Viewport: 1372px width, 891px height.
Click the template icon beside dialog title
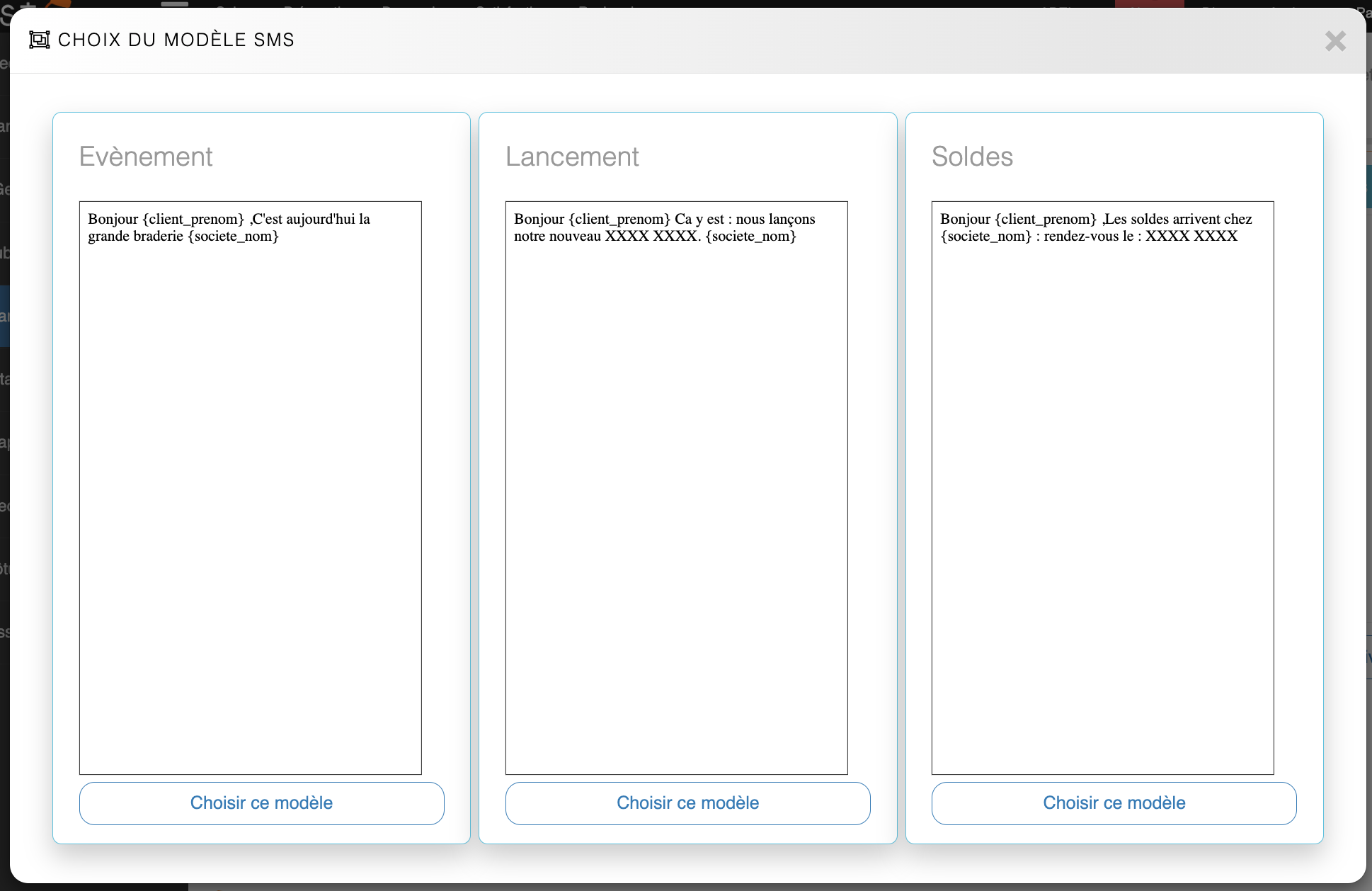point(39,40)
